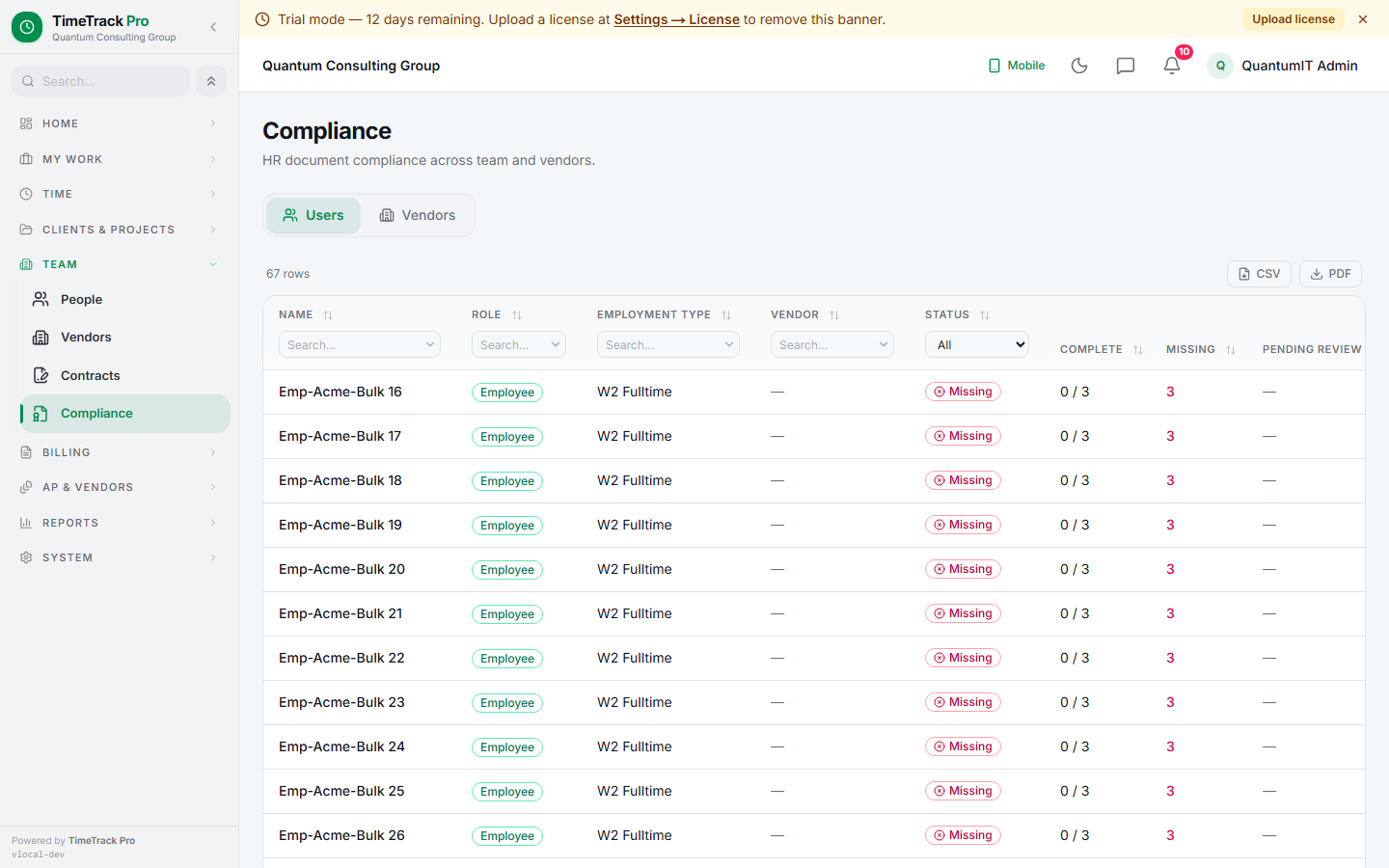Viewport: 1389px width, 868px height.
Task: Open the People page
Action: 125,299
